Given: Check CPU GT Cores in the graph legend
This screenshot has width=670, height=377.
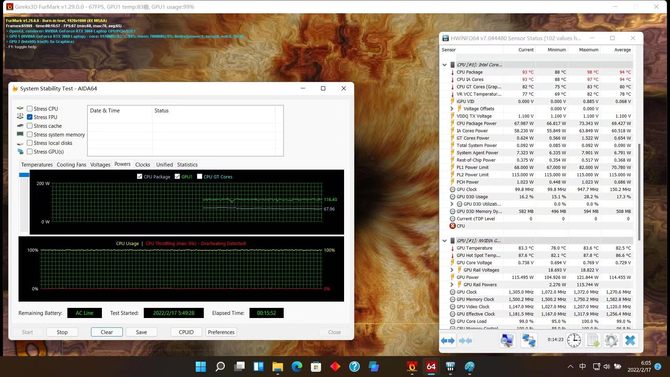Looking at the screenshot, I should tap(199, 176).
